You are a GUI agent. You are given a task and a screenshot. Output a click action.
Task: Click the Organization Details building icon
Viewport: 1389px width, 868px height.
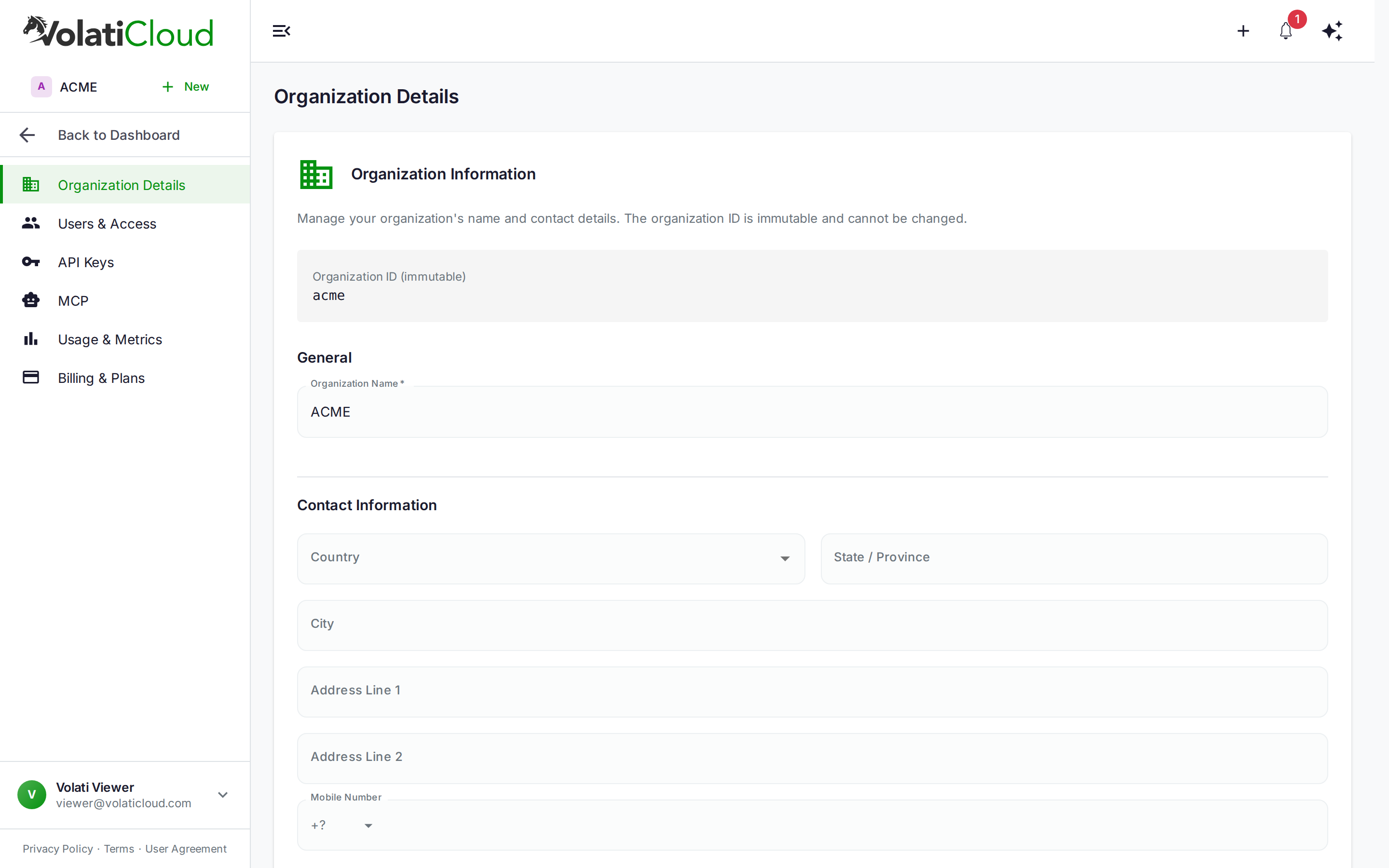point(31,184)
